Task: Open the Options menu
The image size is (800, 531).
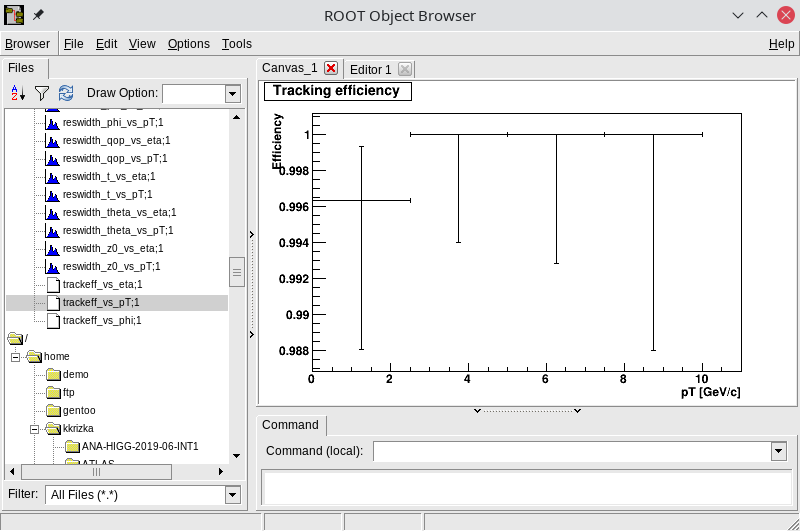Action: [x=188, y=44]
